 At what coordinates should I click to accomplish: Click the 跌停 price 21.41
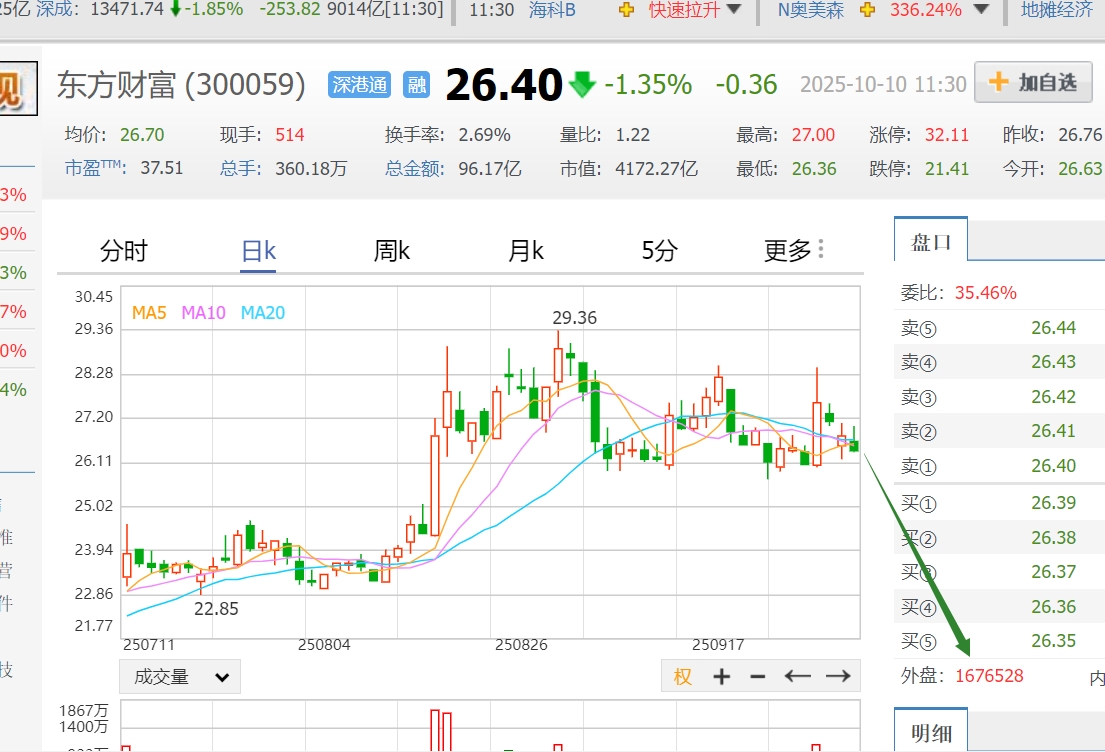946,168
